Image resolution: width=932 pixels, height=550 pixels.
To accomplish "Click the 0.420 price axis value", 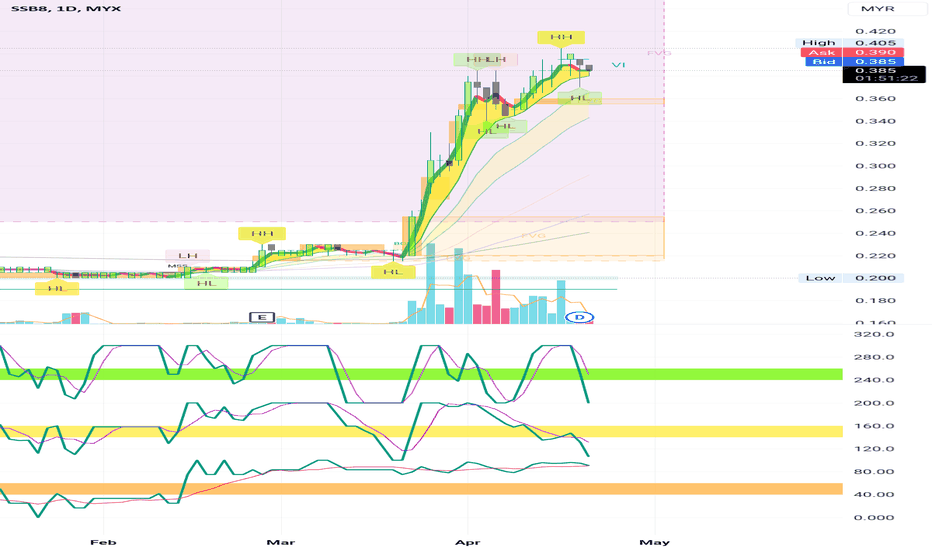I will tap(875, 32).
